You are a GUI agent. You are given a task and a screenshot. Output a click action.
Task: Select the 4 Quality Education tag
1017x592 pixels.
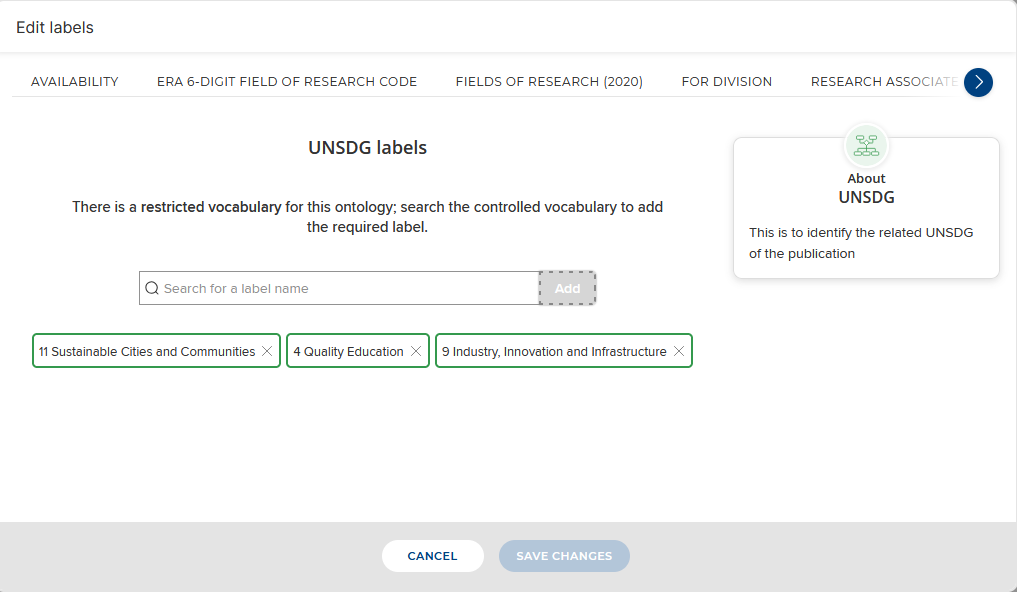[348, 352]
